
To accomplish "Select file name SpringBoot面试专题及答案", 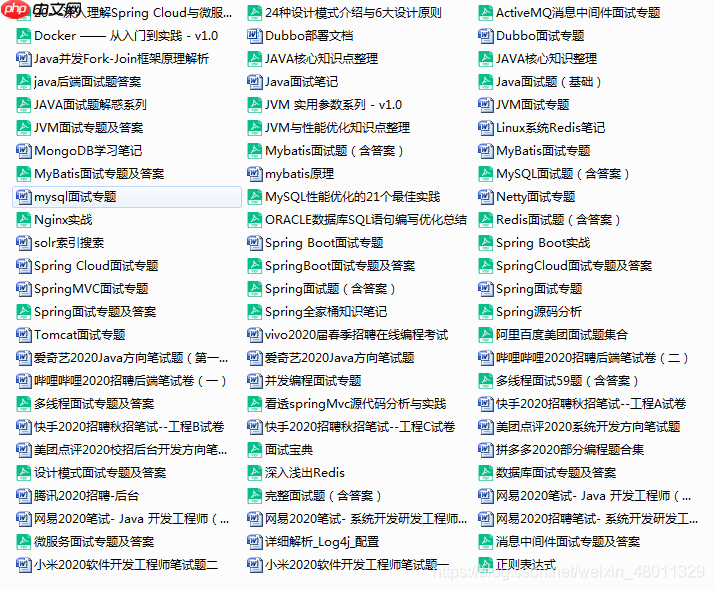I will pos(340,266).
